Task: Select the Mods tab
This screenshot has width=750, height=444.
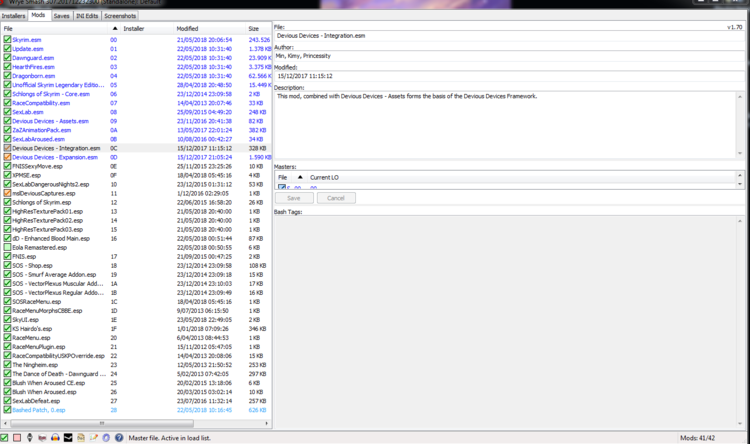Action: click(38, 15)
